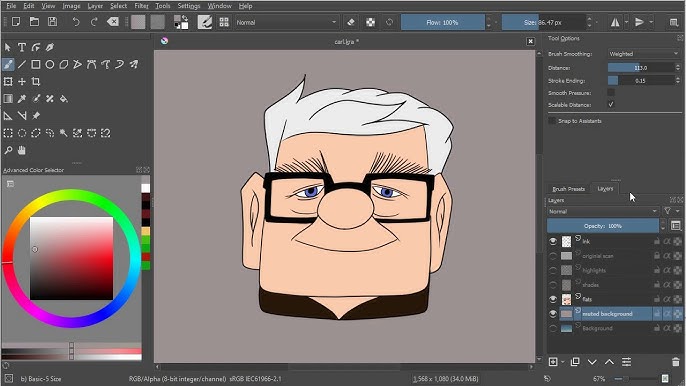This screenshot has width=686, height=386.
Task: Select the Text tool
Action: coord(21,47)
